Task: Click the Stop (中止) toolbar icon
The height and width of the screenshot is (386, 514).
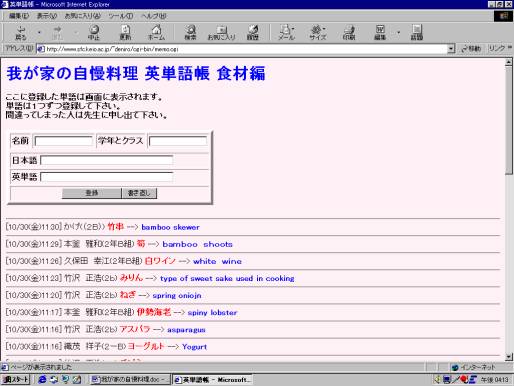Action: pyautogui.click(x=94, y=33)
